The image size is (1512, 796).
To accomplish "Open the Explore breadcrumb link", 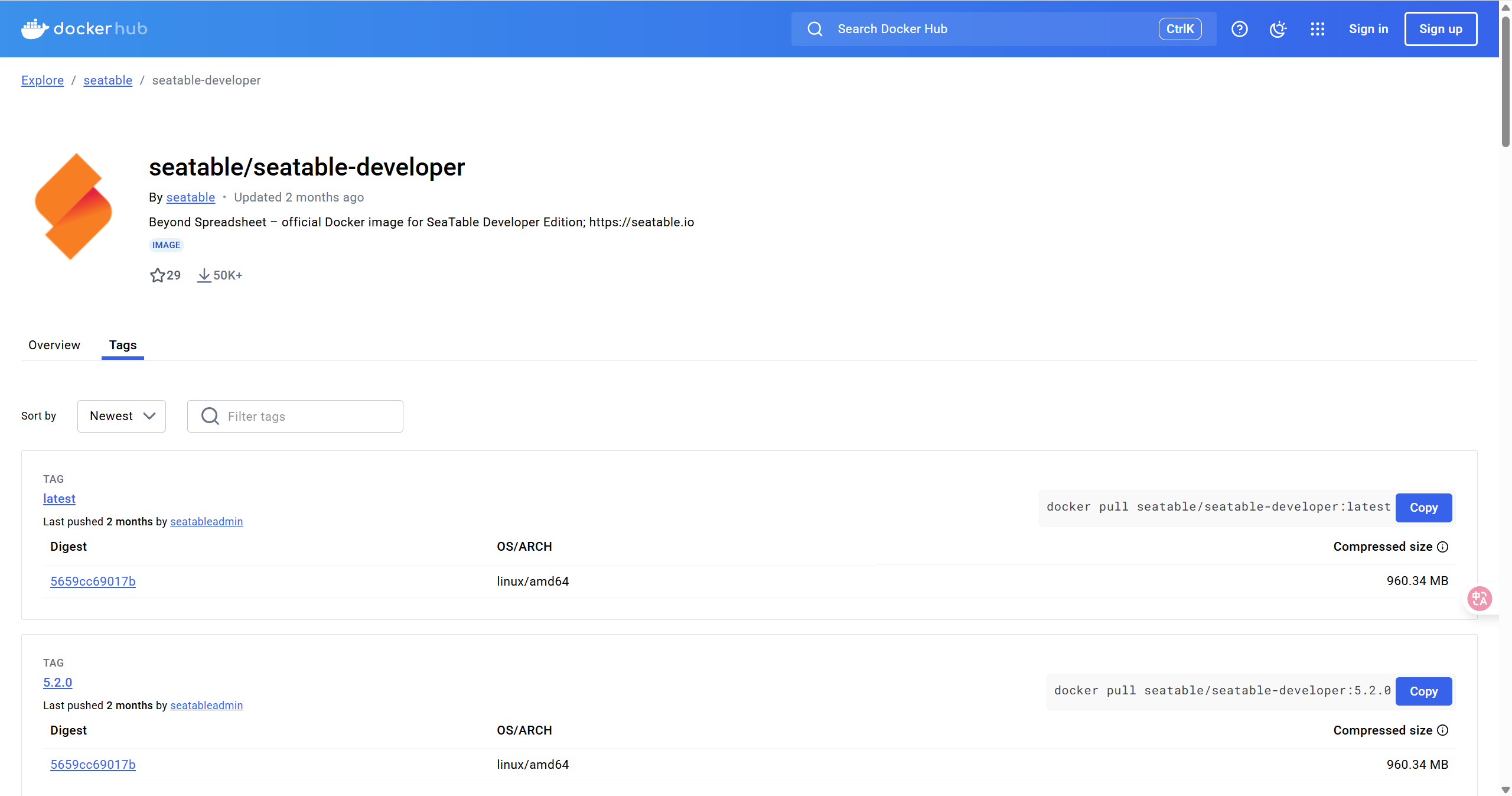I will click(x=43, y=80).
